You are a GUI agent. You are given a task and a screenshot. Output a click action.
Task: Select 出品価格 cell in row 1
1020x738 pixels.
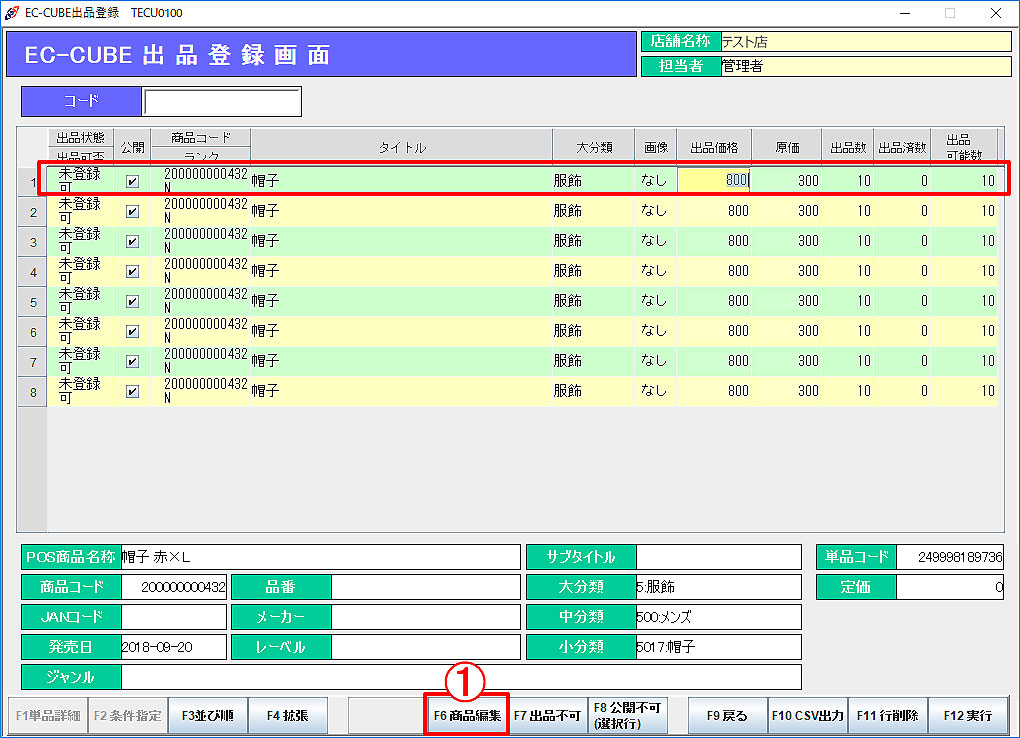(x=714, y=182)
